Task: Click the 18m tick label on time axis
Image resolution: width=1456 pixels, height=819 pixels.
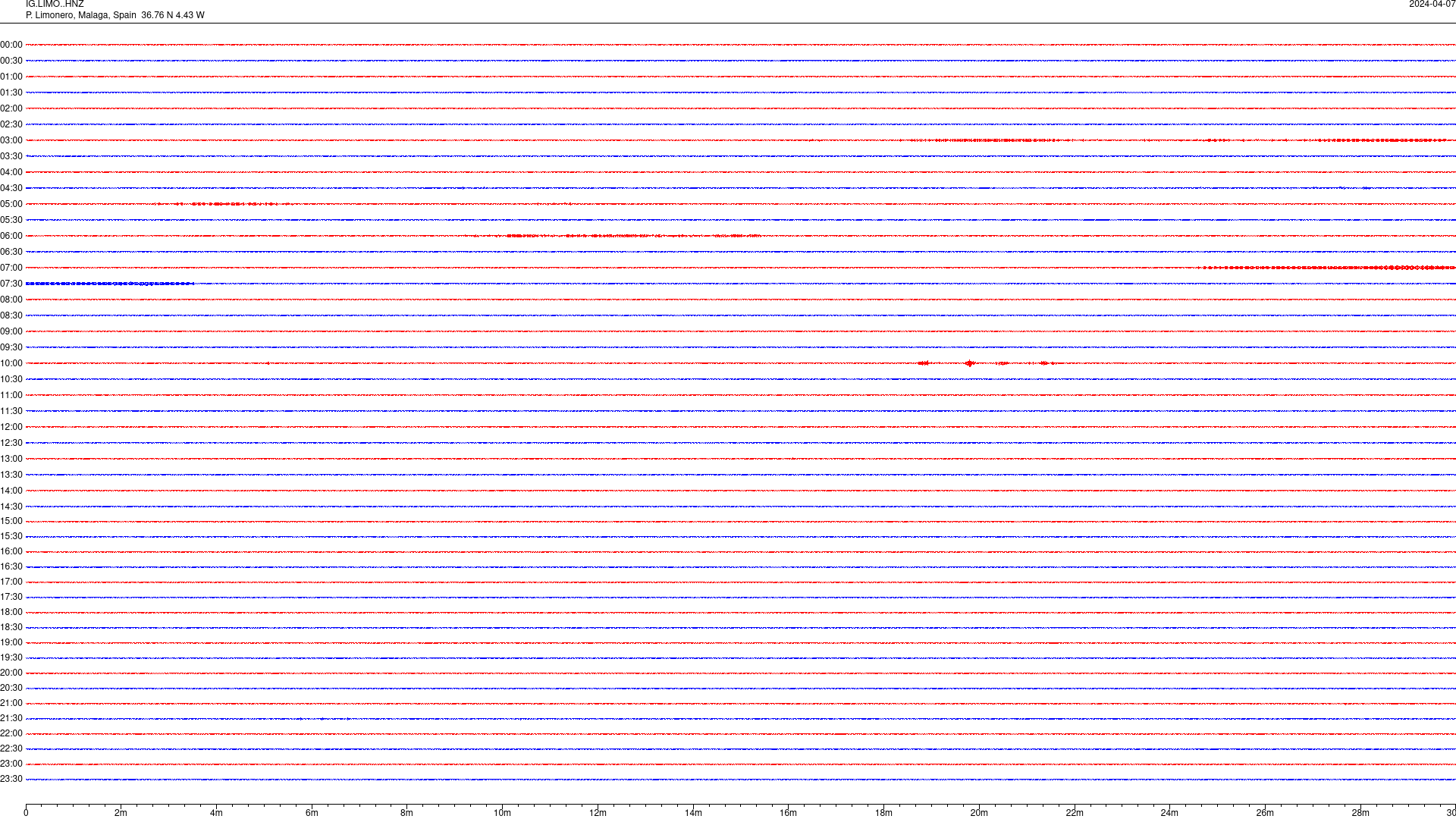Action: click(883, 813)
